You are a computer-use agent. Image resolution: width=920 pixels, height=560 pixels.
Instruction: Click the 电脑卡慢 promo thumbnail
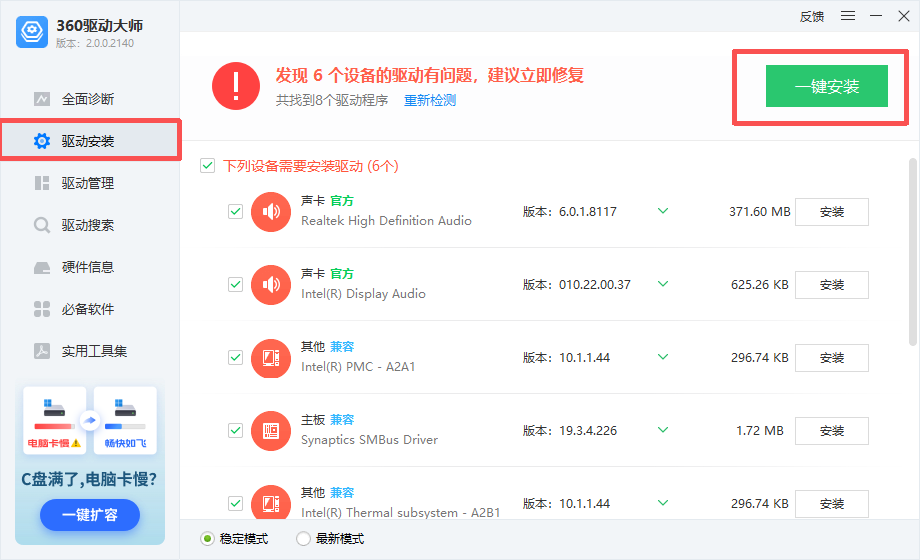click(55, 420)
